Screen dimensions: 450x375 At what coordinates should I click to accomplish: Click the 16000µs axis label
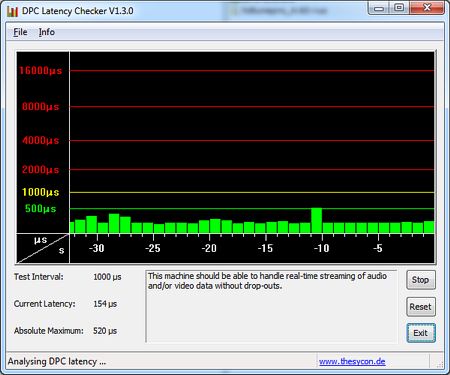tap(40, 71)
